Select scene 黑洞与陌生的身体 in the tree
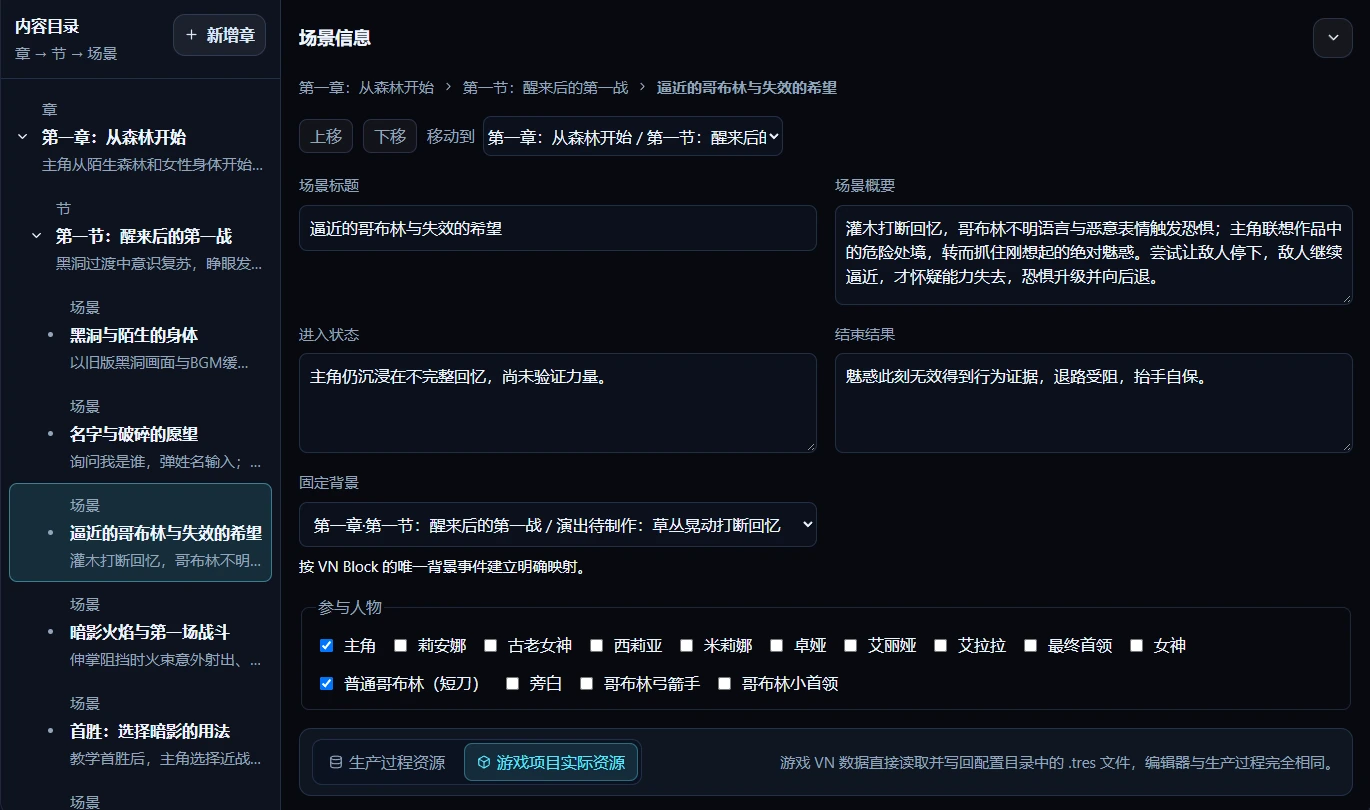The width and height of the screenshot is (1370, 810). (141, 335)
